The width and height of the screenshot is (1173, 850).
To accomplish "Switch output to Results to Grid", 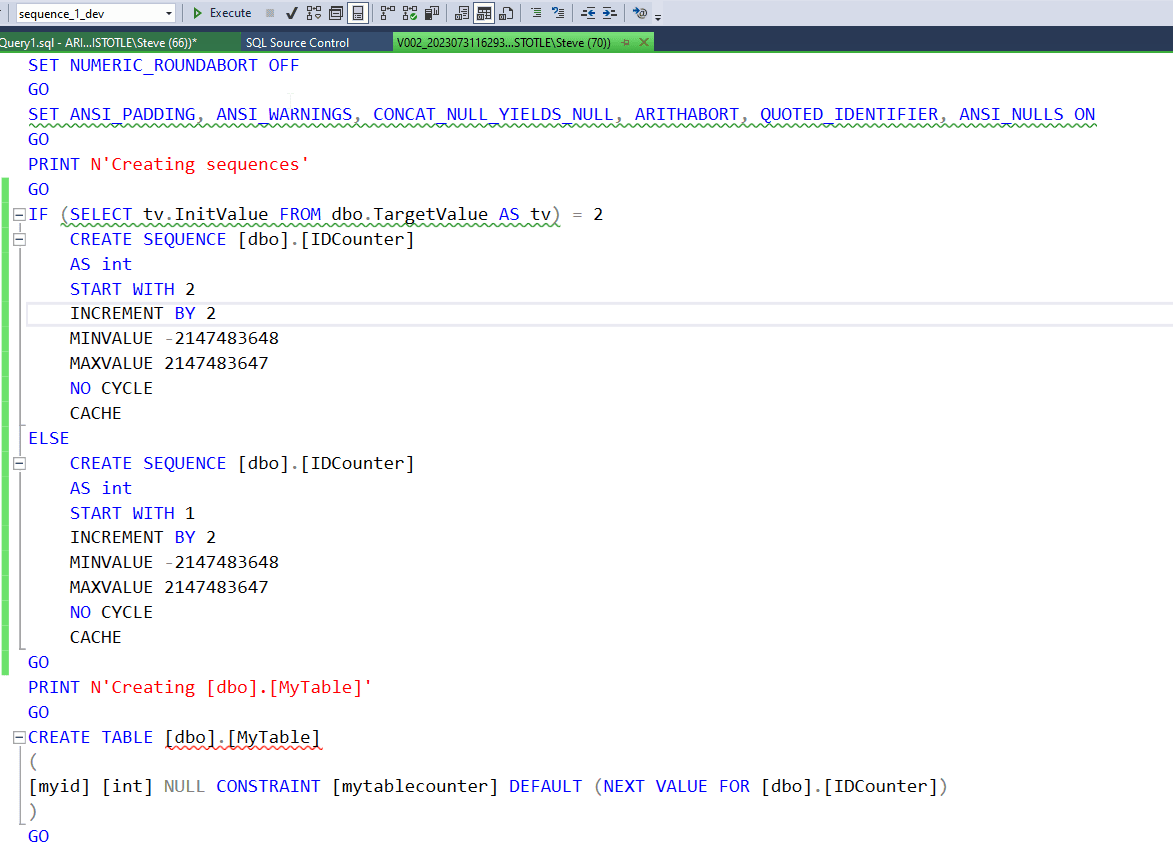I will pos(484,13).
